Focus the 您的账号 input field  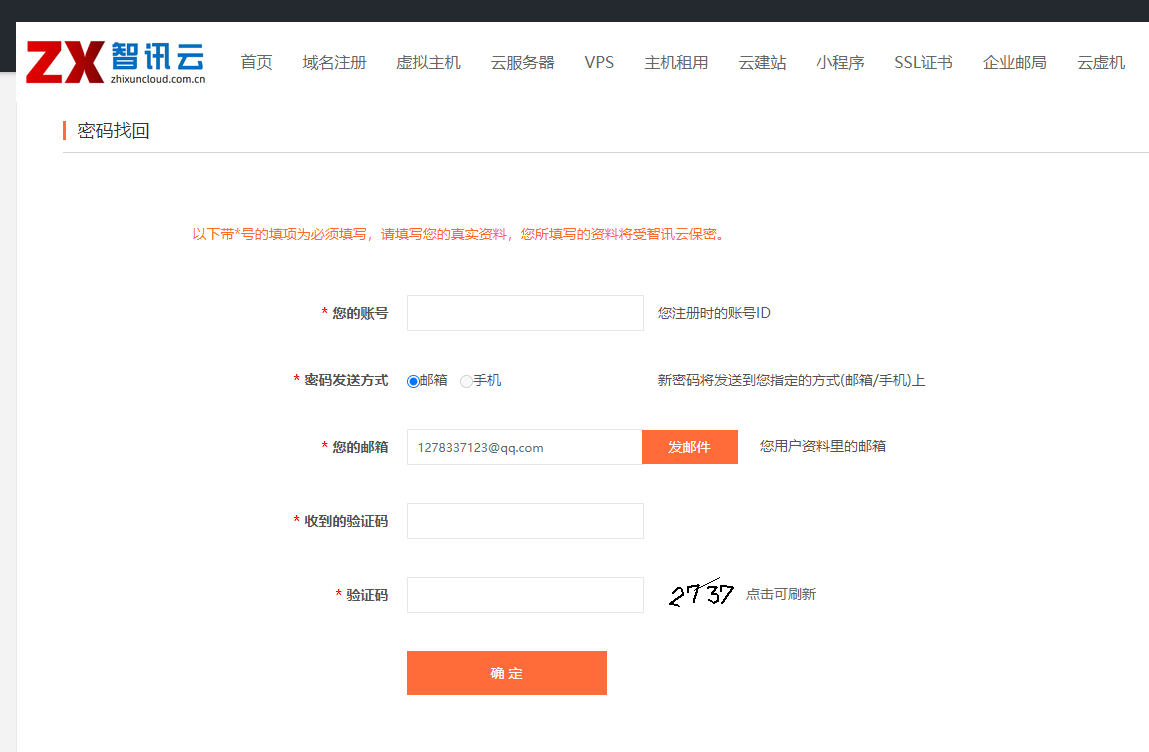tap(525, 313)
